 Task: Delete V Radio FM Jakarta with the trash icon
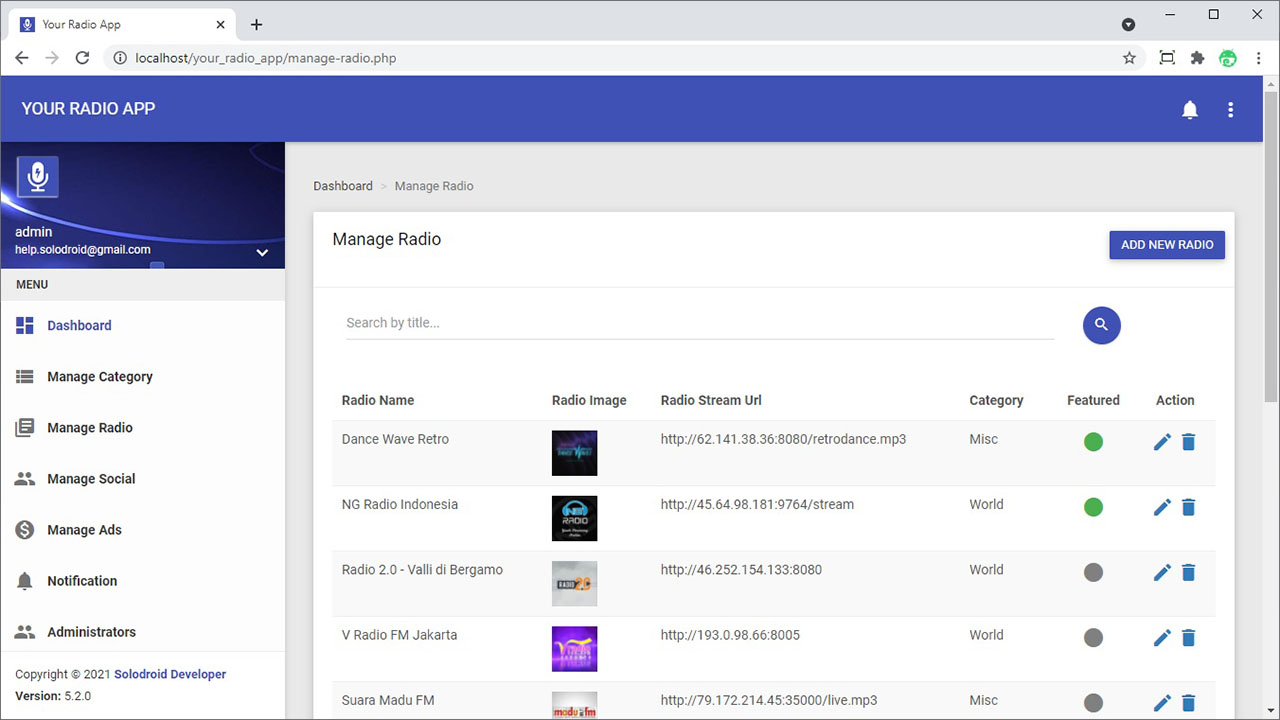click(x=1188, y=637)
